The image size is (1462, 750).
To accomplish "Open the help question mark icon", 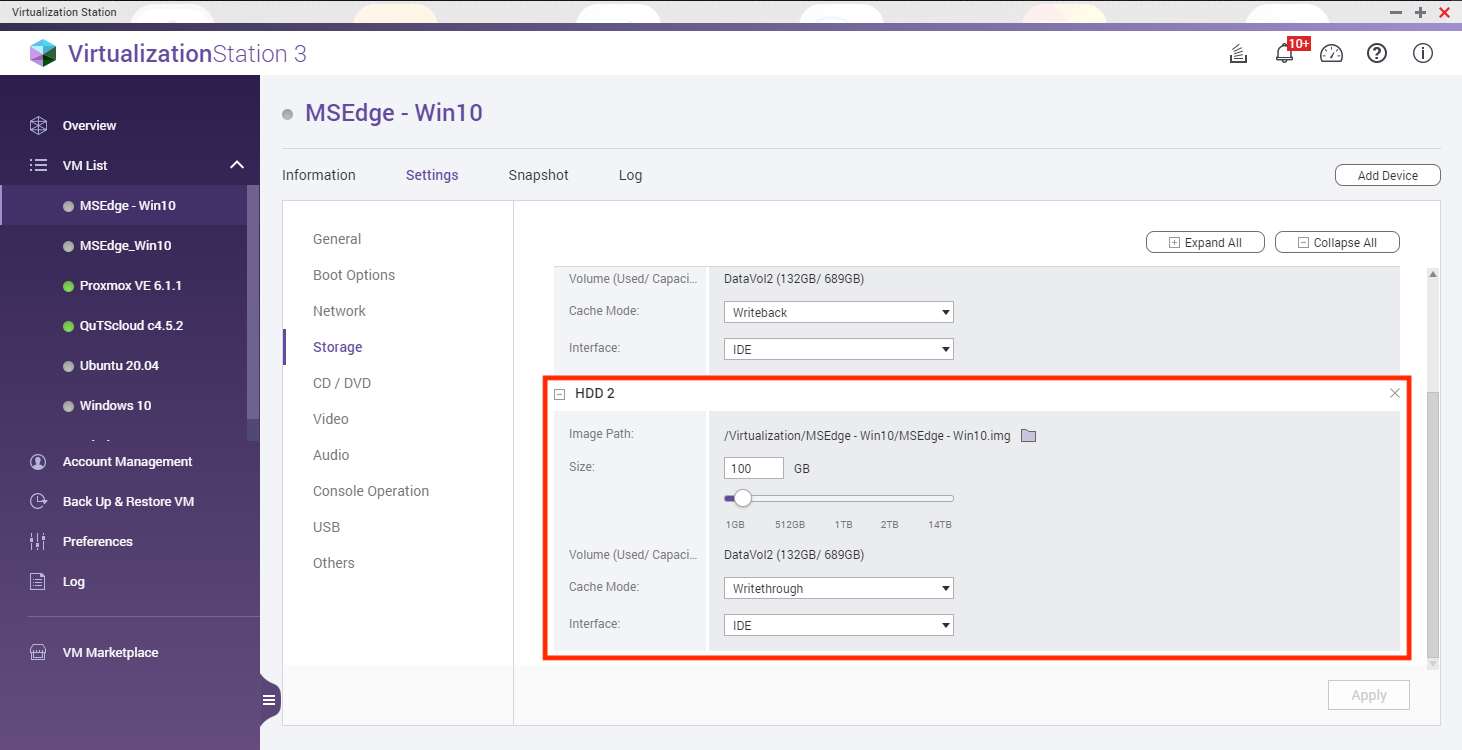I will pos(1377,54).
